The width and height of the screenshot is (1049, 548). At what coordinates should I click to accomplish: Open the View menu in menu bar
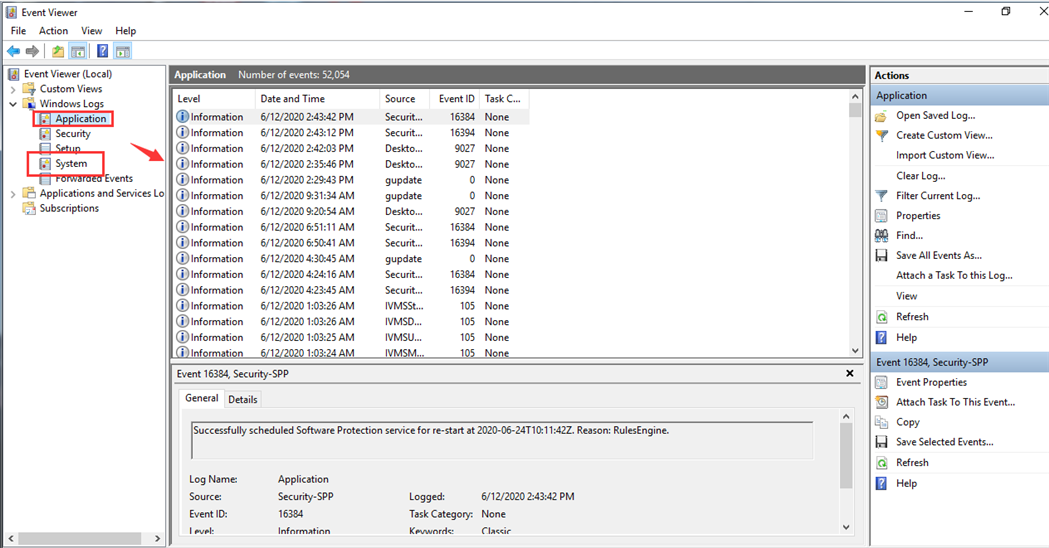pyautogui.click(x=92, y=31)
